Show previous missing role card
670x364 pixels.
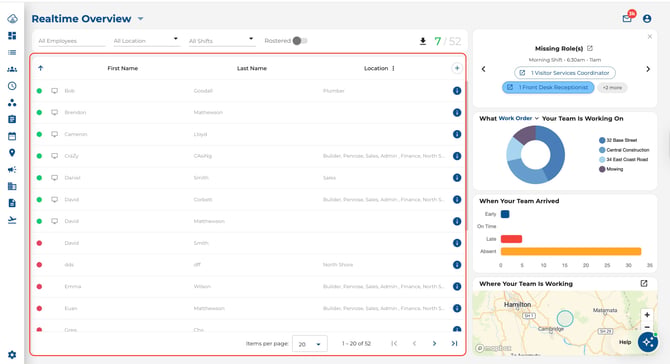coord(484,69)
